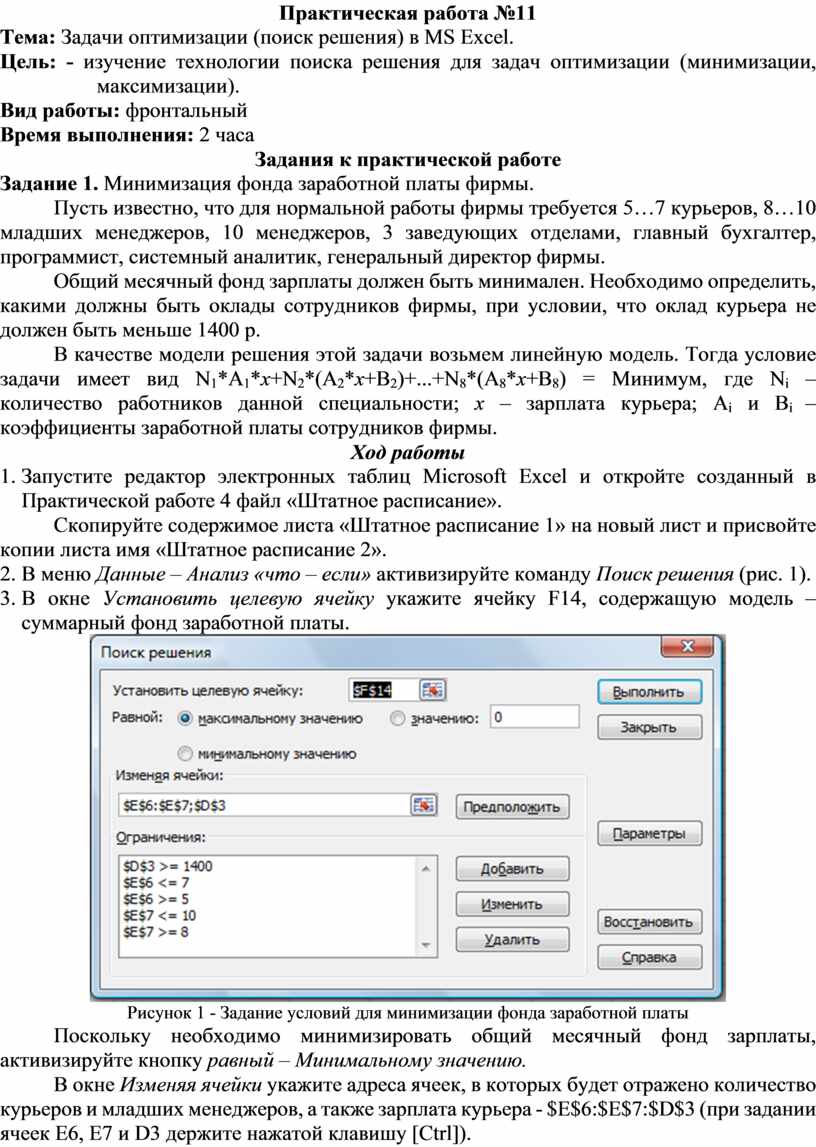816x1147 pixels.
Task: Click heading Практическая работа №11
Action: [x=408, y=12]
